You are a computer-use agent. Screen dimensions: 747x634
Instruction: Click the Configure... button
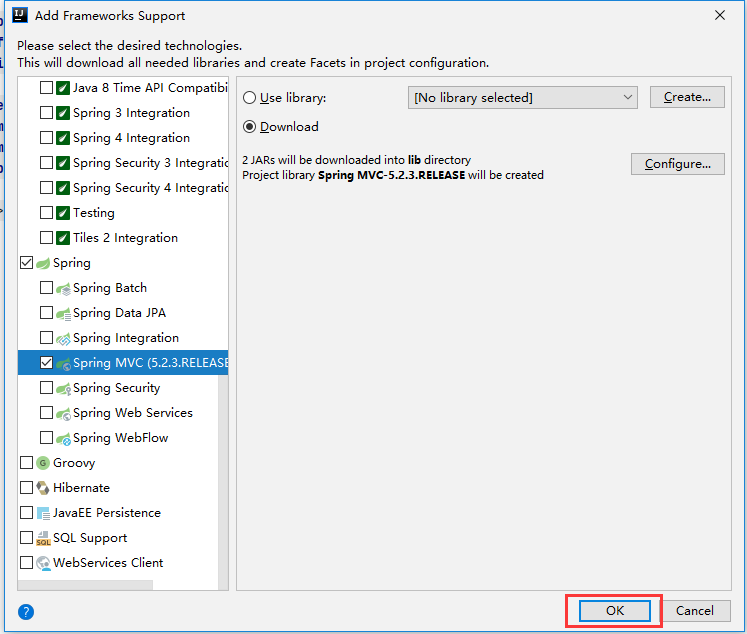pyautogui.click(x=677, y=164)
